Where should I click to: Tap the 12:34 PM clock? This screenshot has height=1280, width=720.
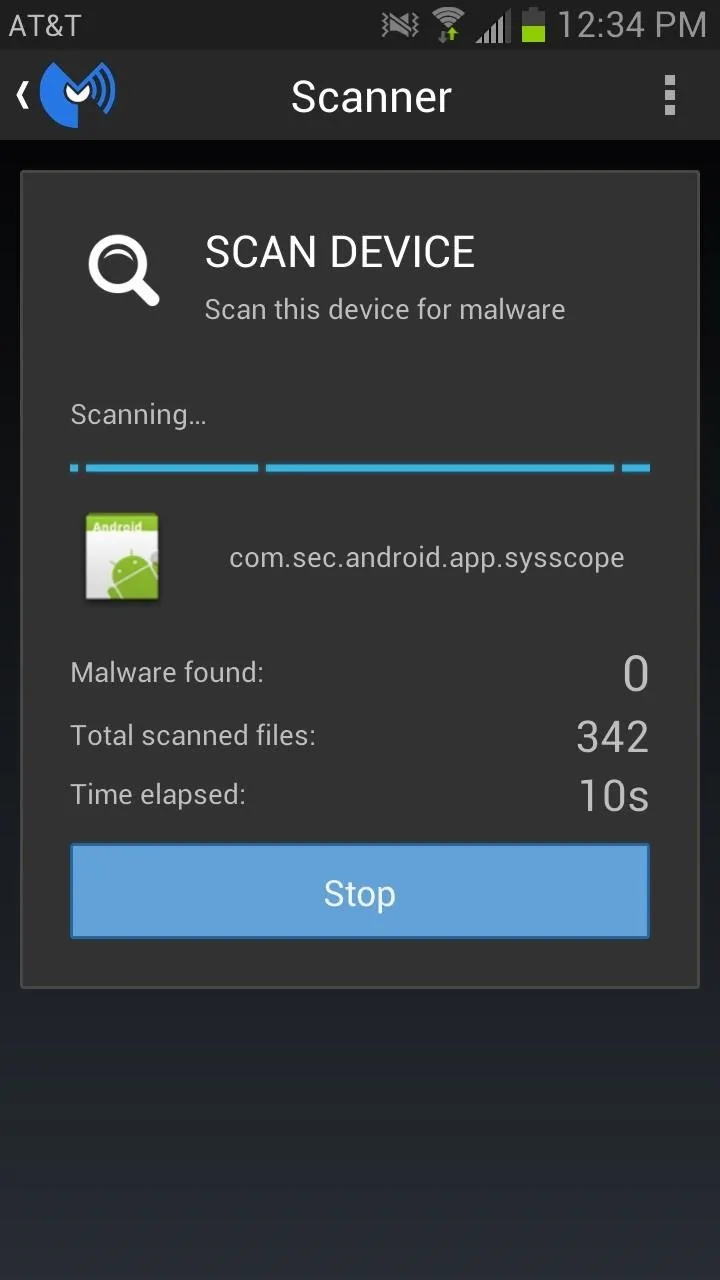(x=632, y=25)
